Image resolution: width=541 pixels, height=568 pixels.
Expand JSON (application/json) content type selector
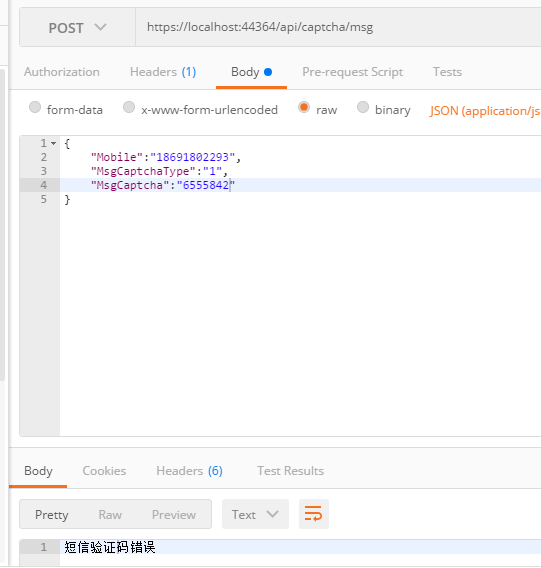(485, 110)
